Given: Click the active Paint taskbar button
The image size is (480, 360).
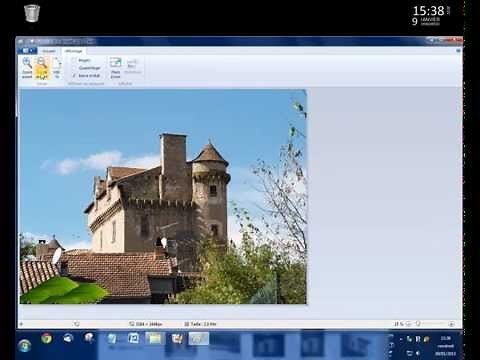Looking at the screenshot, I should coord(199,339).
